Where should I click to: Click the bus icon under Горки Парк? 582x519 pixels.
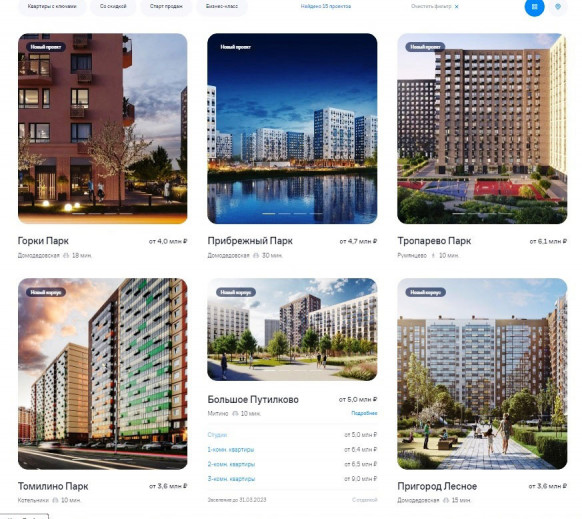66,255
